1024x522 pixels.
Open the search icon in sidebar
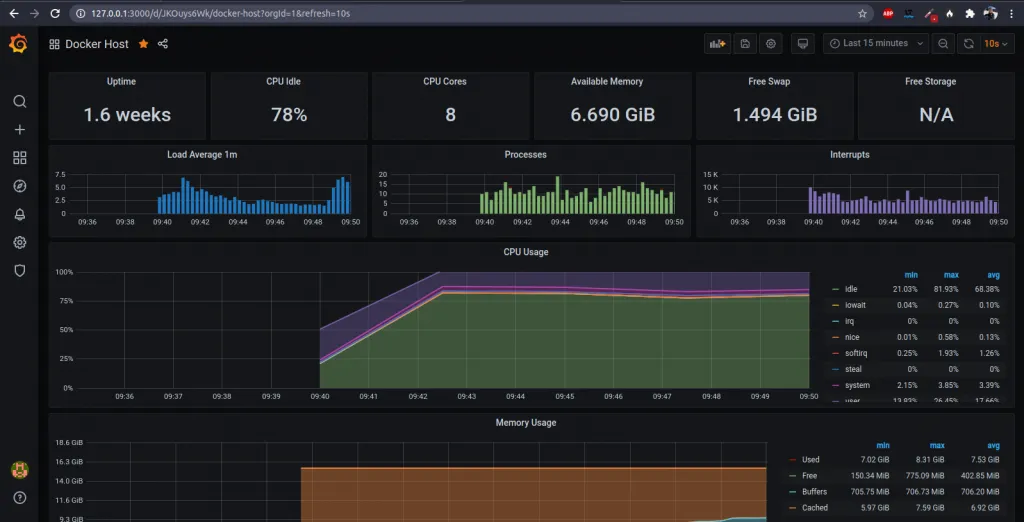click(19, 101)
